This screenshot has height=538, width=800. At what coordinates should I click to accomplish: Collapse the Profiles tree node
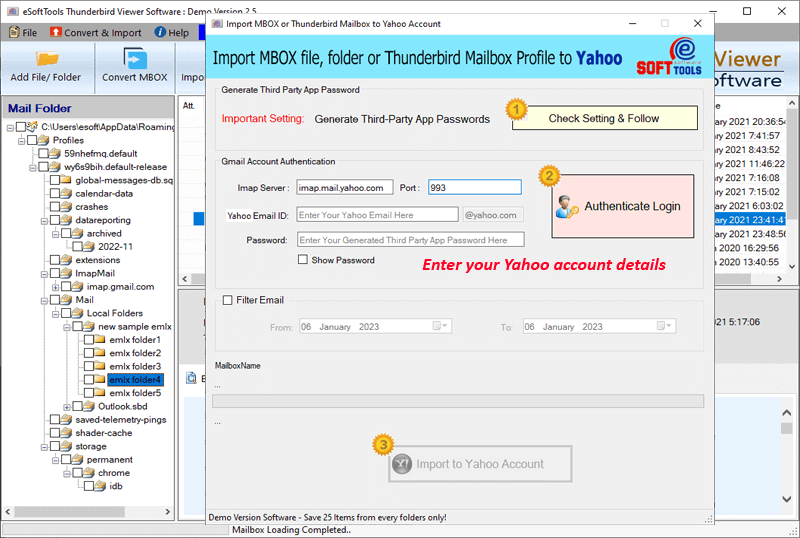(x=21, y=140)
